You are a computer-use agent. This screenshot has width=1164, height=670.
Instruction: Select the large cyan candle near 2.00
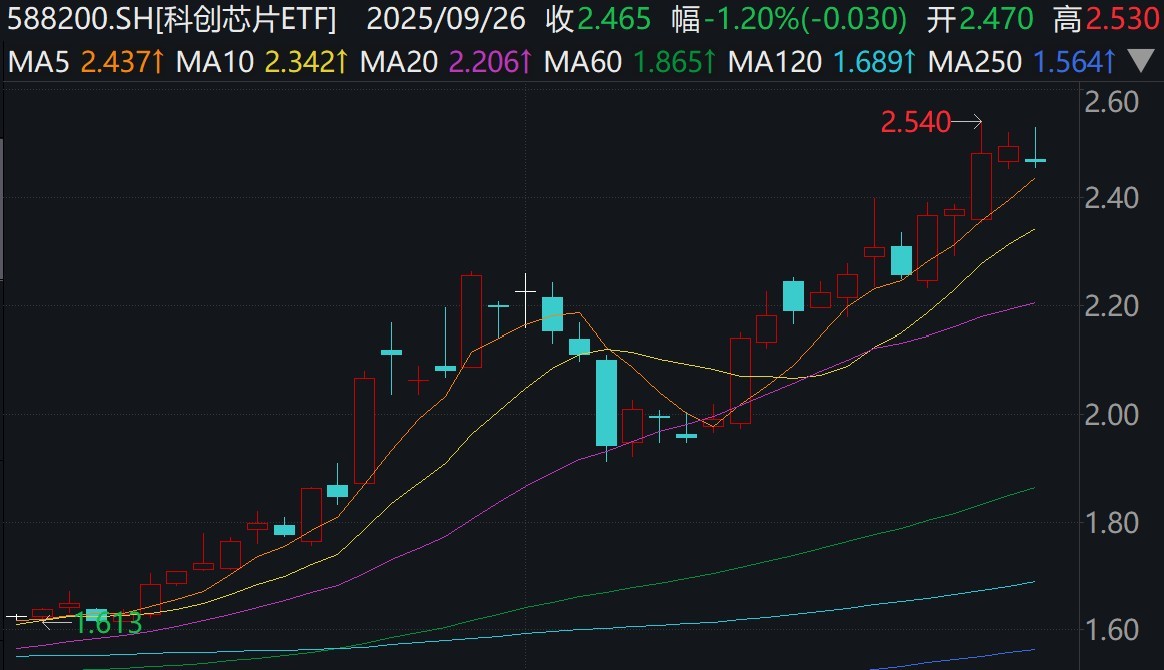pos(606,402)
